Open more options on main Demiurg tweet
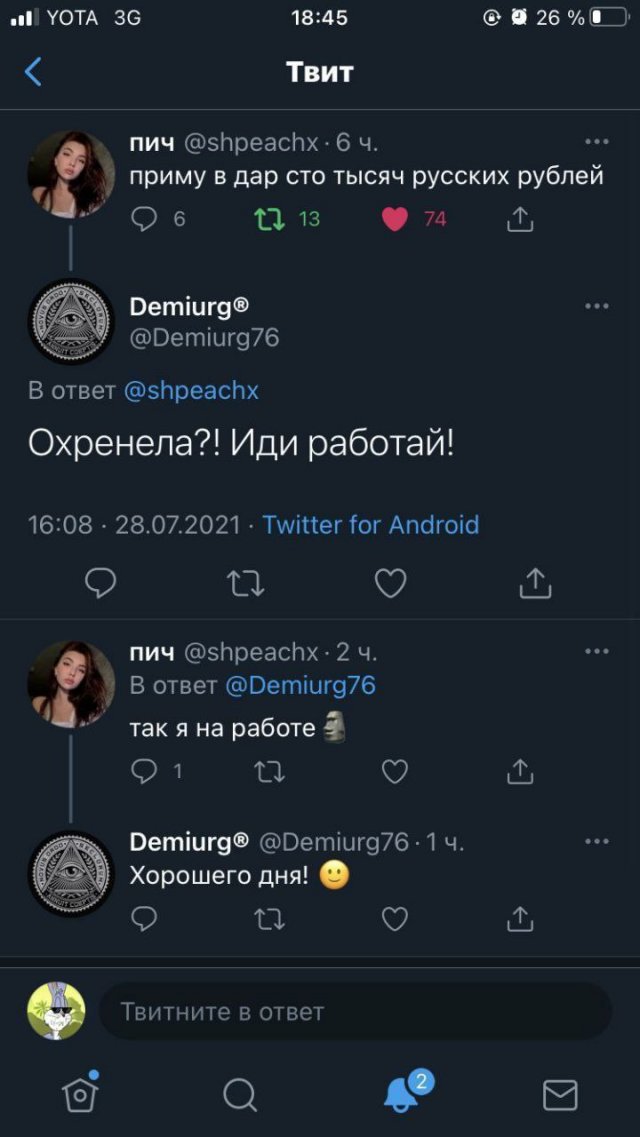The width and height of the screenshot is (640, 1137). (x=596, y=306)
